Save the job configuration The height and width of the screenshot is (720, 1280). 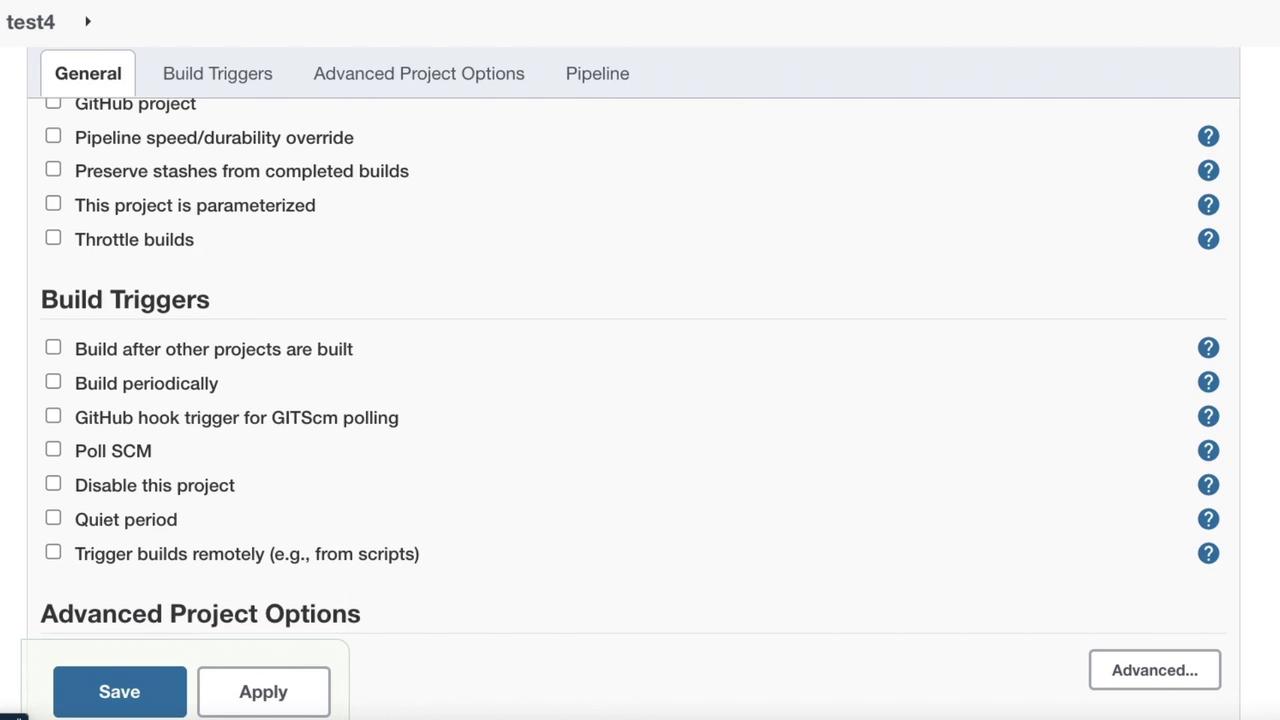pos(119,692)
